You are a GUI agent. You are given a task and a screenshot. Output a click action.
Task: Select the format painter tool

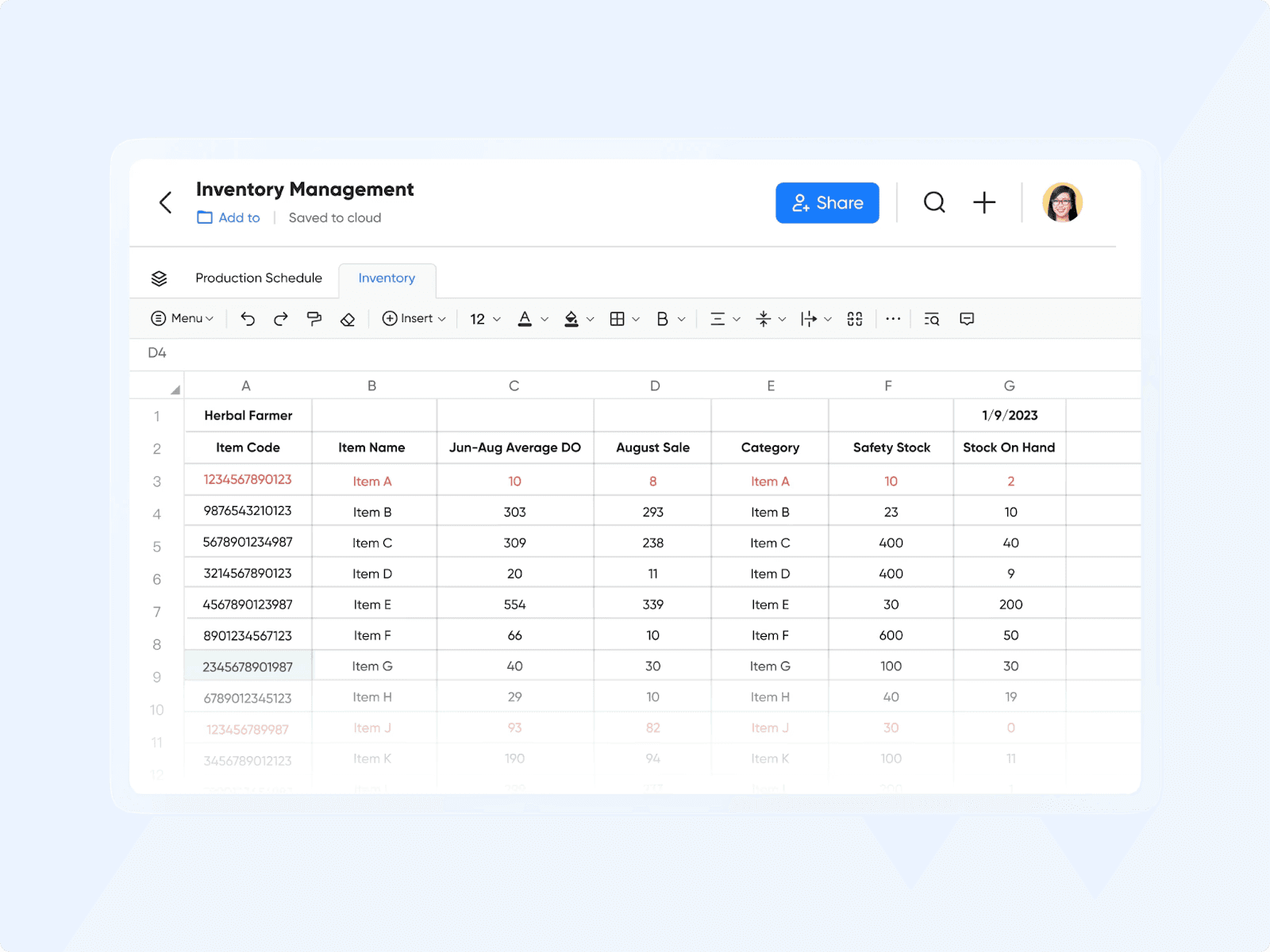point(314,319)
